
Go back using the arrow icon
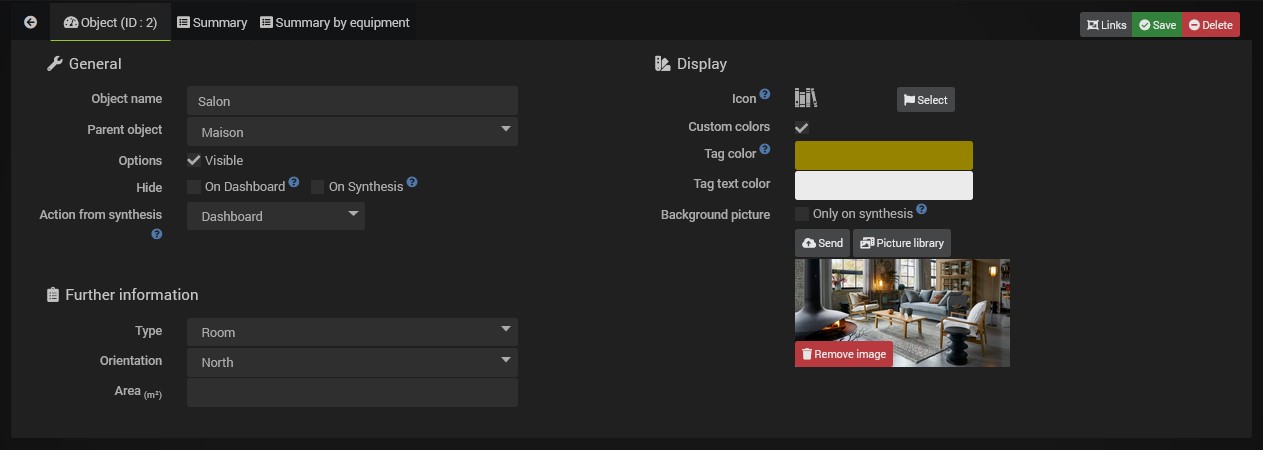point(30,22)
